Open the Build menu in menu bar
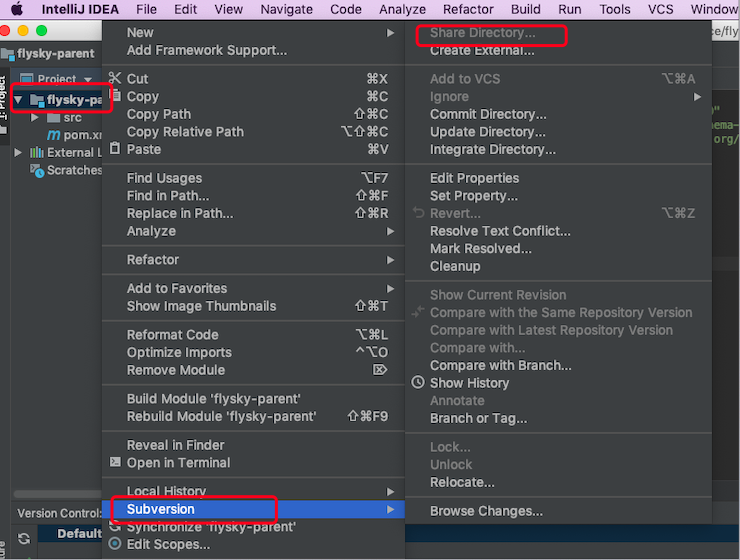740x560 pixels. coord(525,9)
